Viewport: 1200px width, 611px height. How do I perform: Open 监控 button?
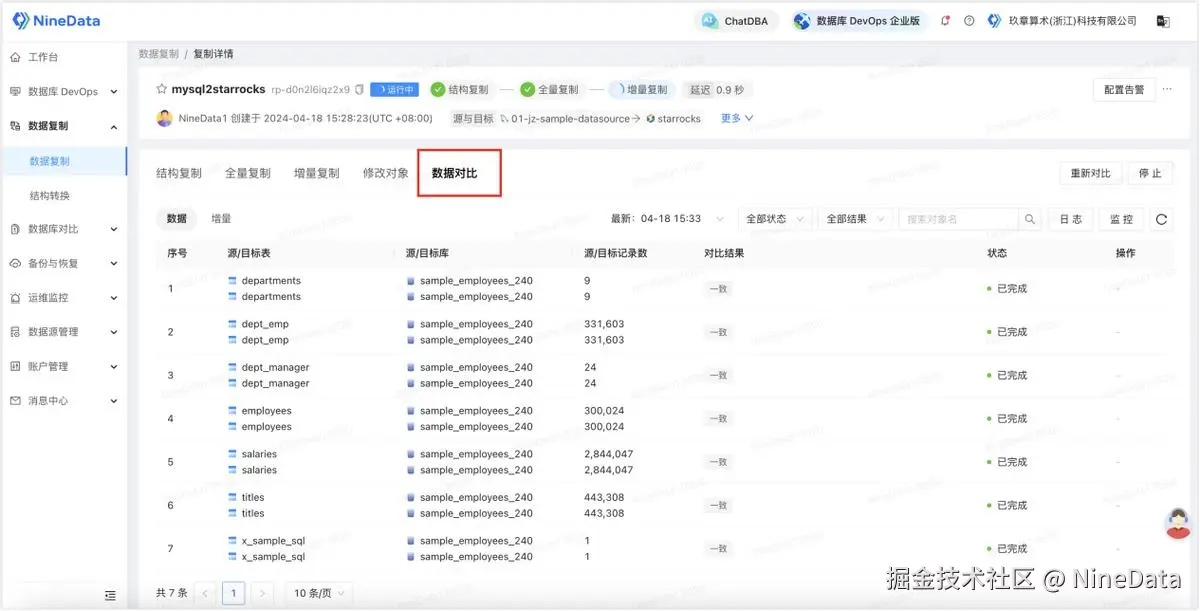pos(1122,219)
